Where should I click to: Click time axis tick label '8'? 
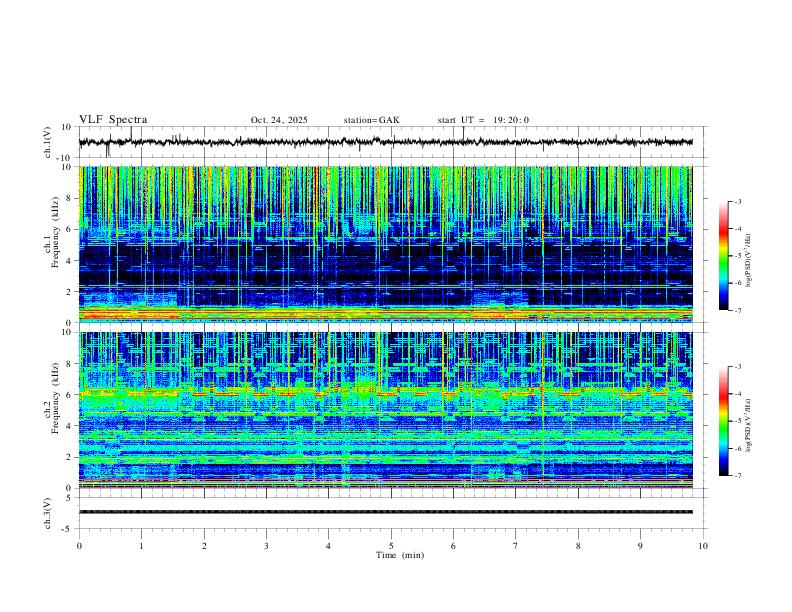pos(578,546)
